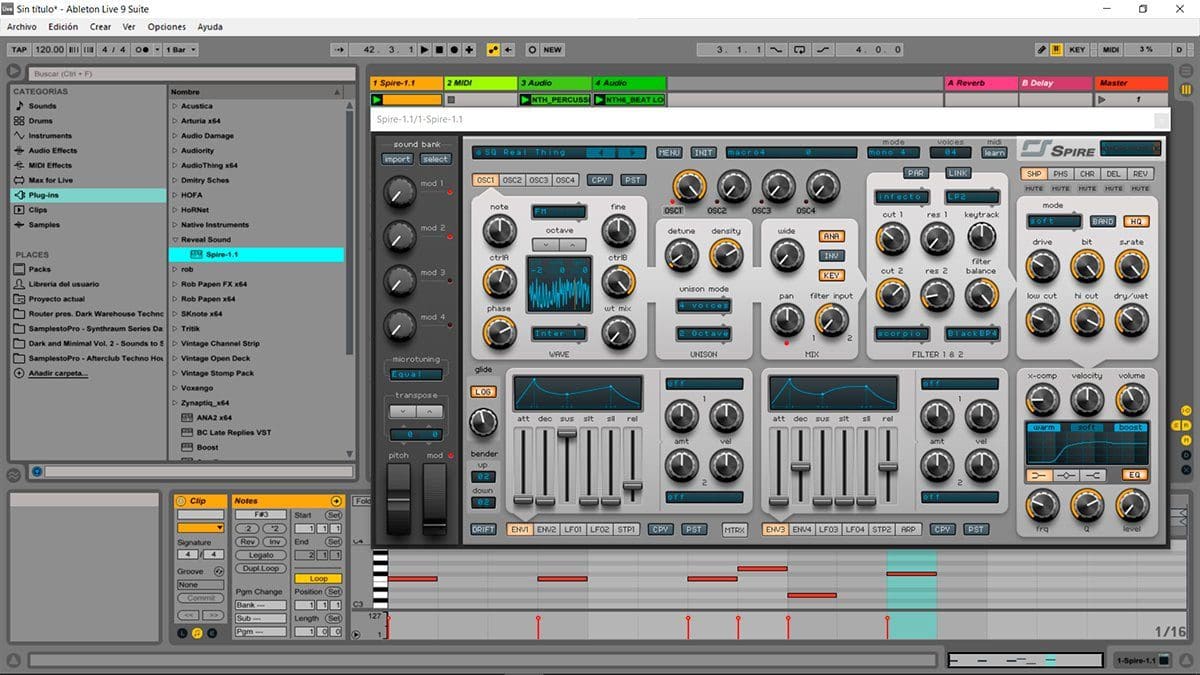The height and width of the screenshot is (675, 1200).
Task: Open the filter 1 infecto type dropdown
Action: coord(901,197)
